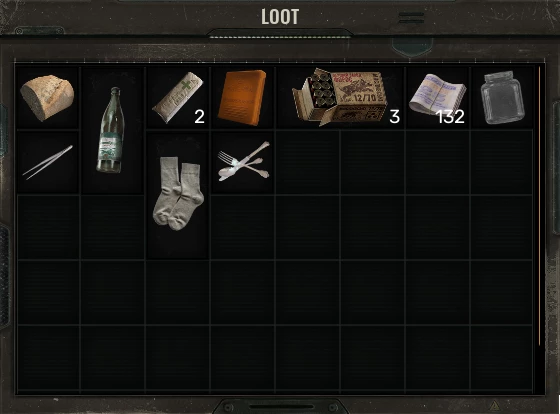Click the empty slot right of the cutlery
Screen dimensions: 560x414
tap(308, 163)
